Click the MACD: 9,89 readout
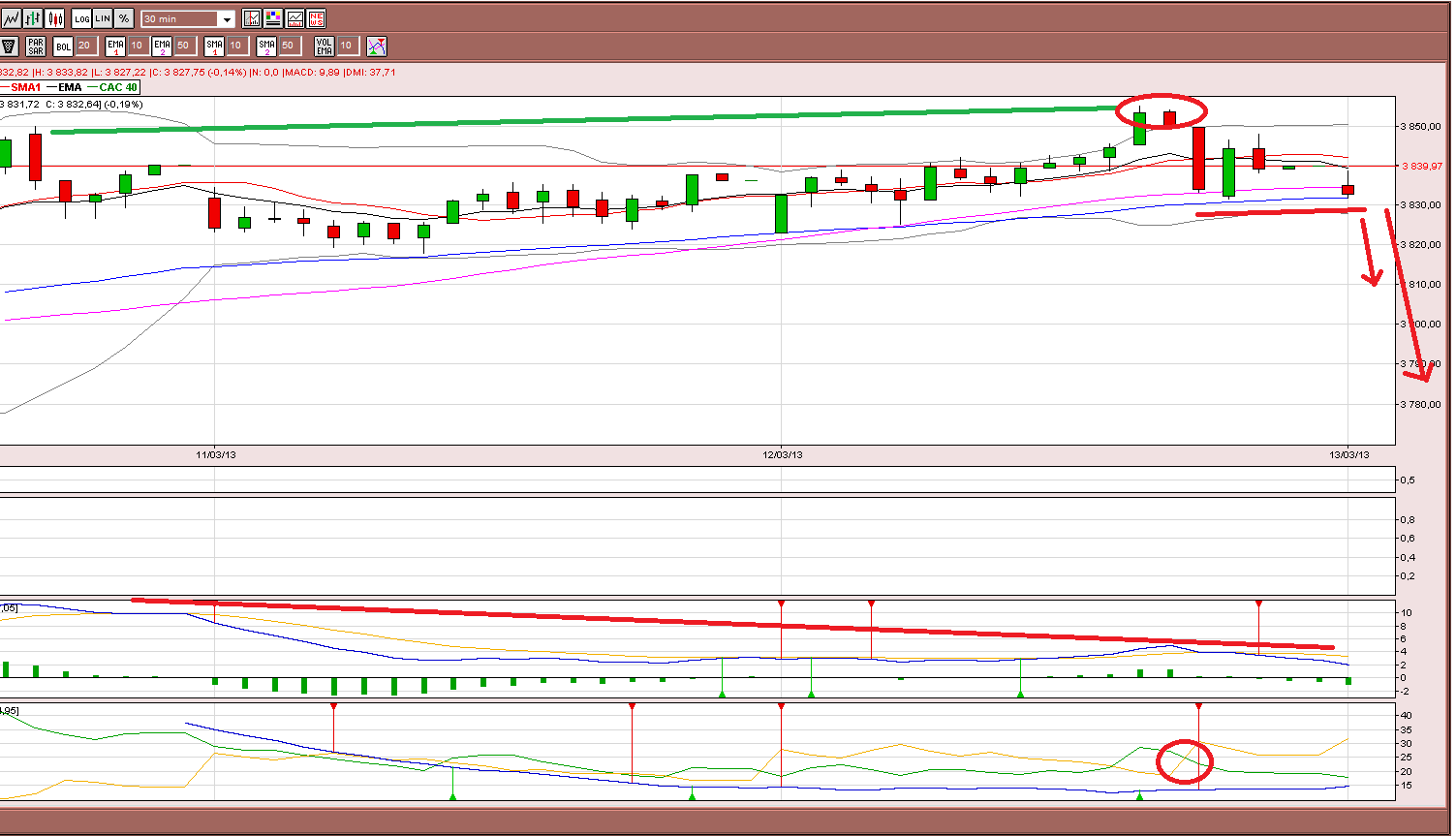 pyautogui.click(x=311, y=73)
